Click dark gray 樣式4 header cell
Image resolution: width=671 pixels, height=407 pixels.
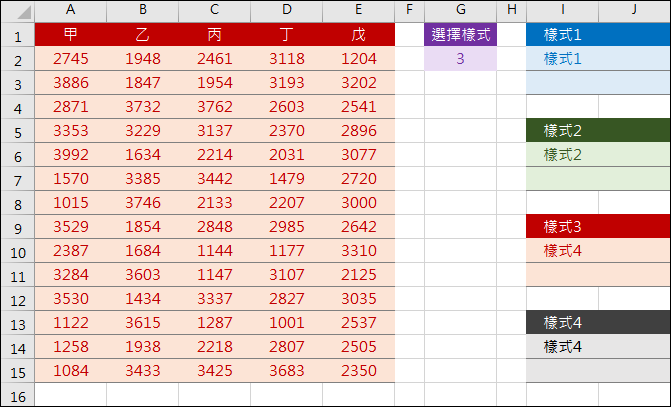click(562, 322)
